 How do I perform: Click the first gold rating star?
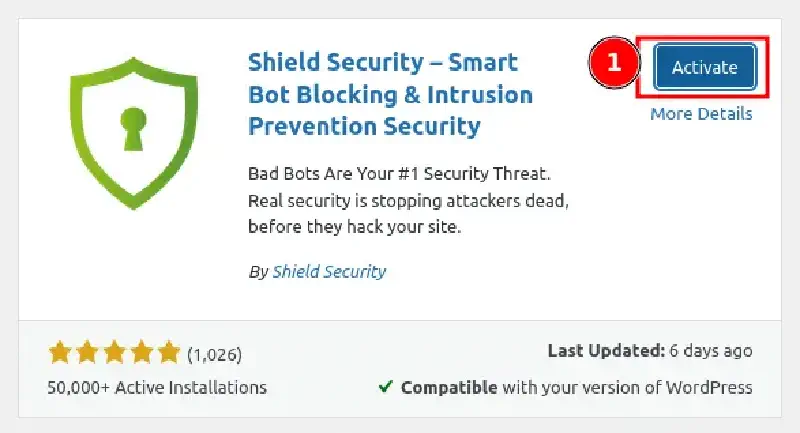tap(59, 354)
